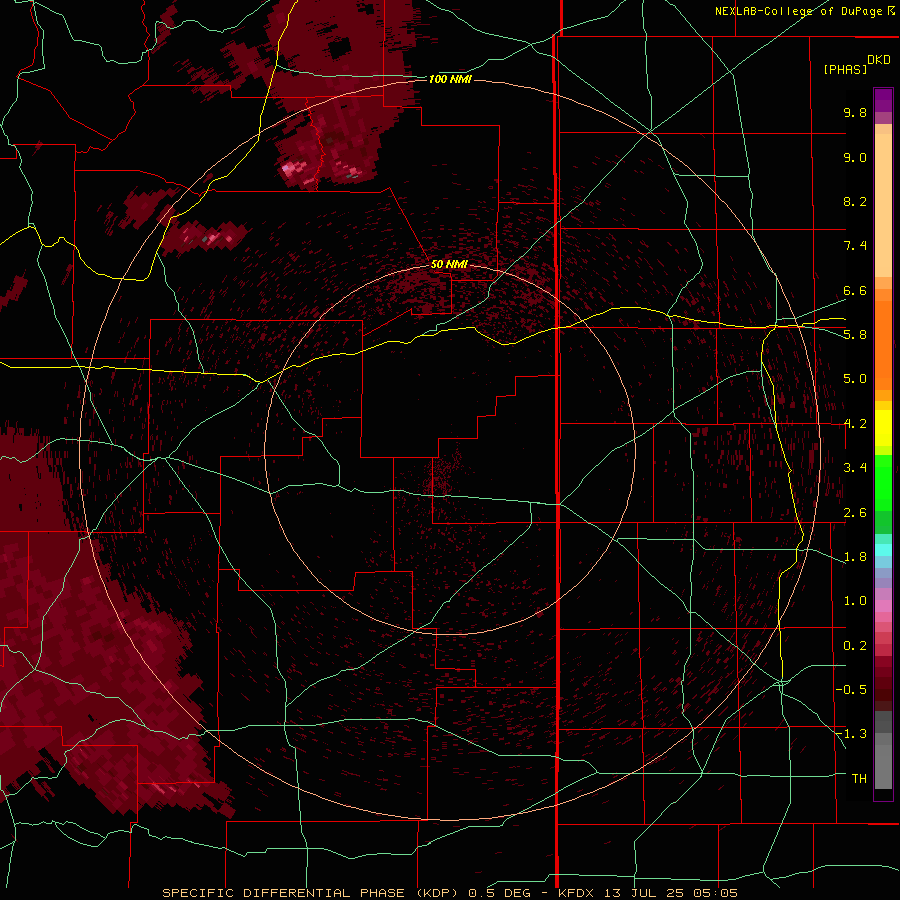This screenshot has height=900, width=900.
Task: Click the NEXLAB-College of DuPage label
Action: (x=798, y=11)
